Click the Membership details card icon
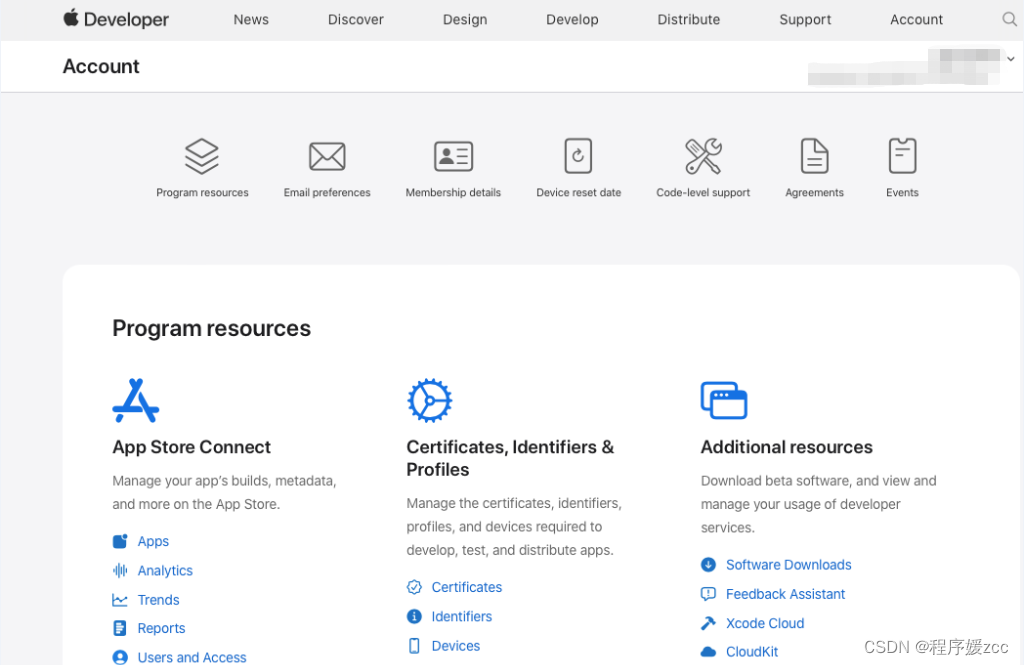The image size is (1024, 665). pos(453,156)
